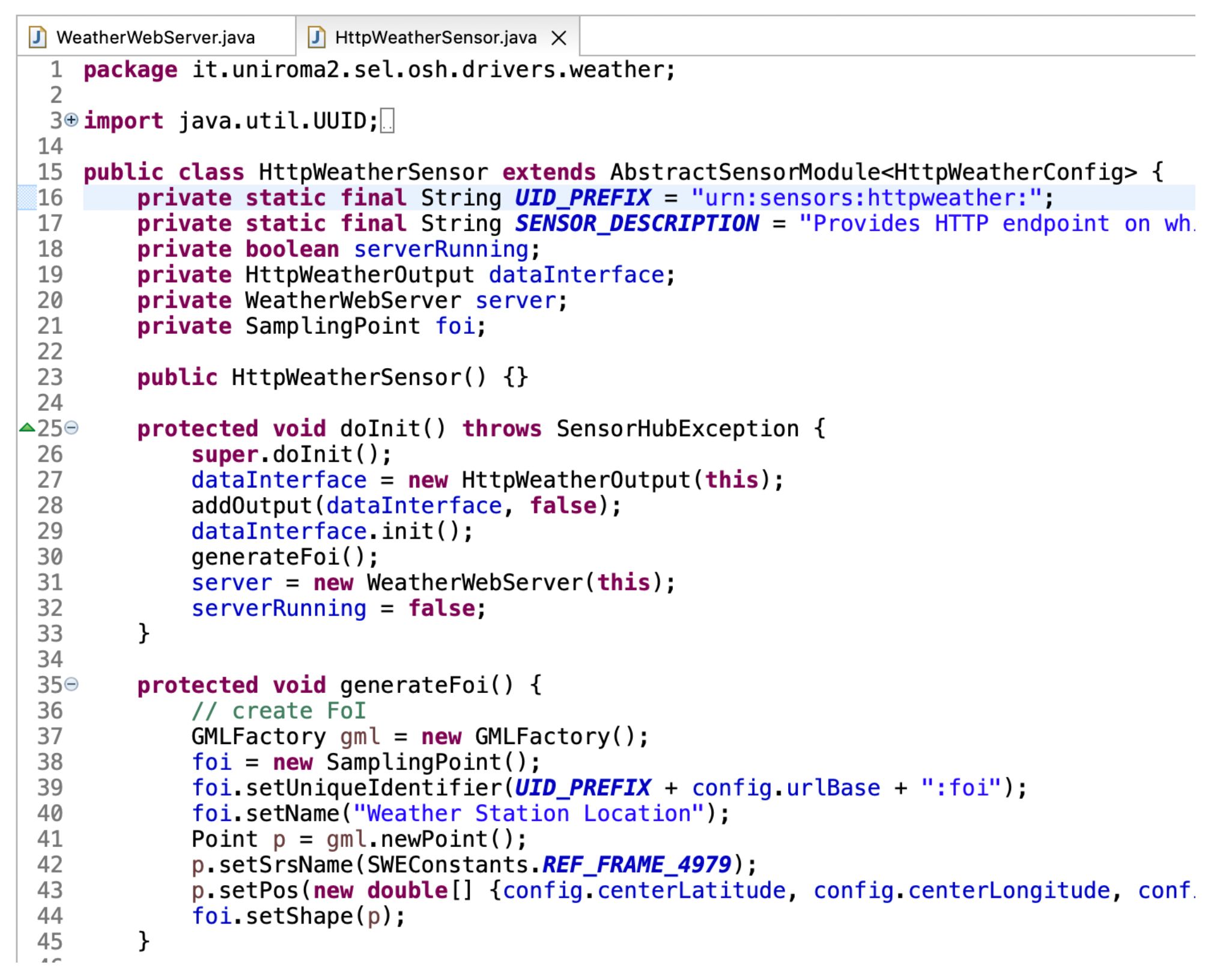Image resolution: width=1205 pixels, height=980 pixels.
Task: Click the AbstractSensorModule superclass name
Action: 745,172
